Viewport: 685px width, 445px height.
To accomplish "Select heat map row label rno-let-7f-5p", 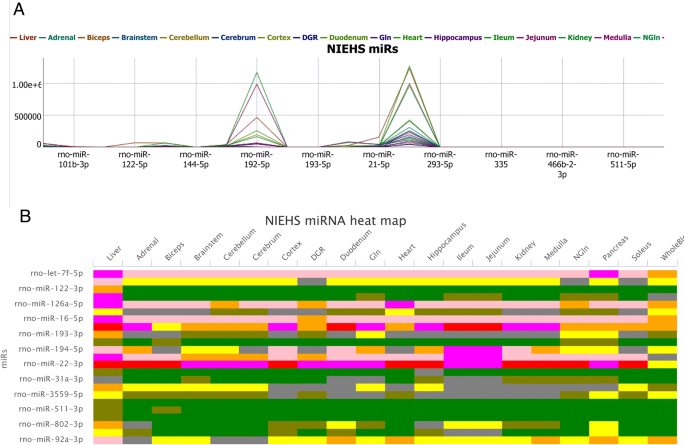I will 57,273.
